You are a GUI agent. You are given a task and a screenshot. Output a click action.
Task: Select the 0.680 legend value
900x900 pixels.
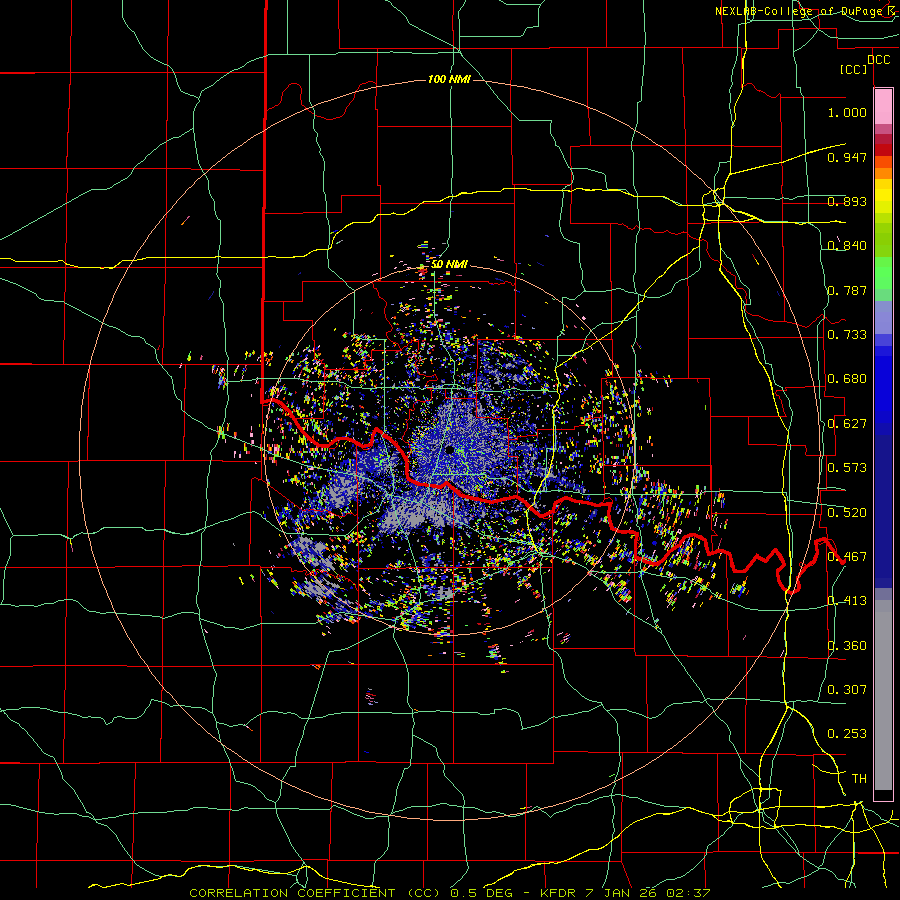(847, 379)
